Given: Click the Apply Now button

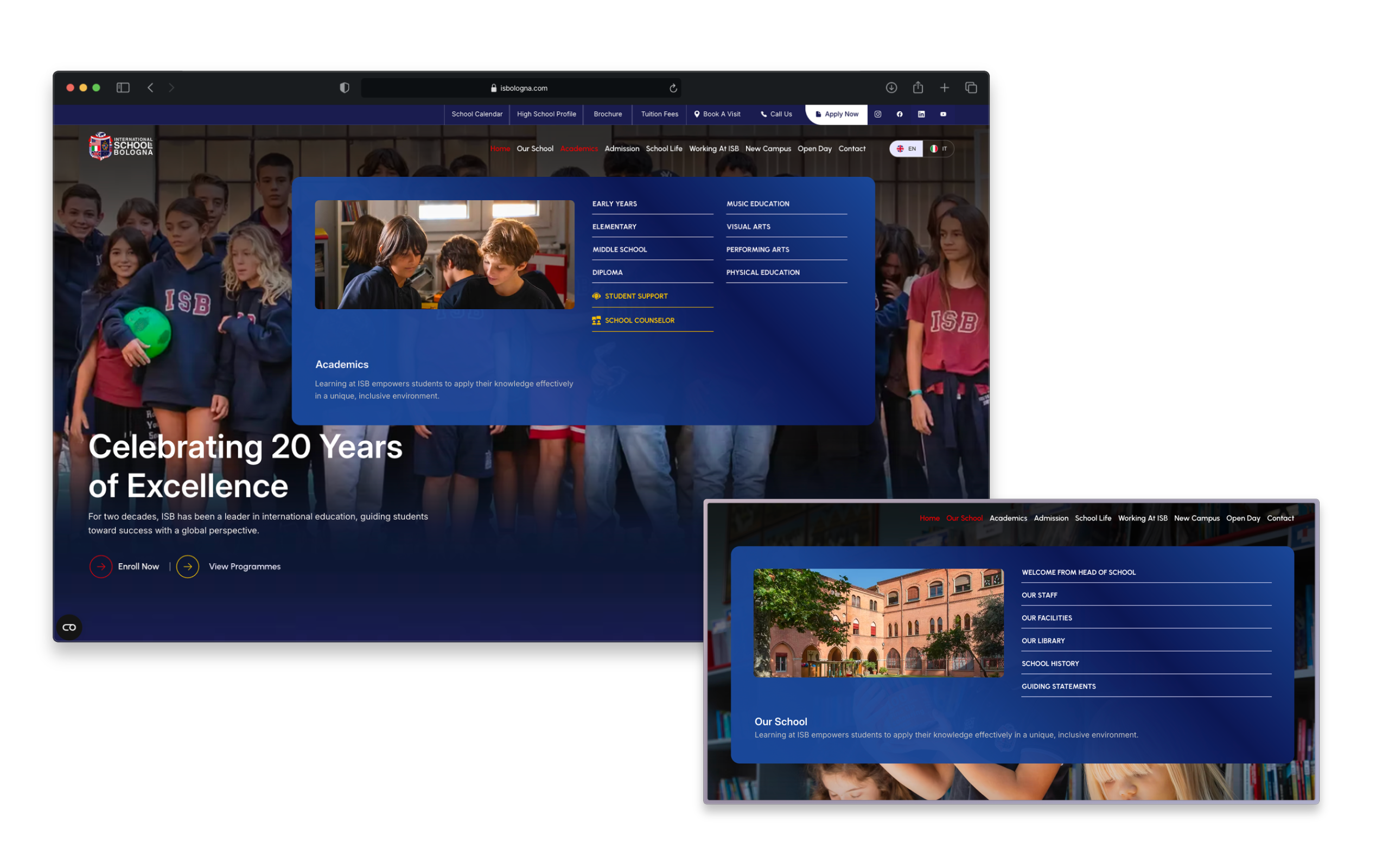Looking at the screenshot, I should click(x=837, y=114).
